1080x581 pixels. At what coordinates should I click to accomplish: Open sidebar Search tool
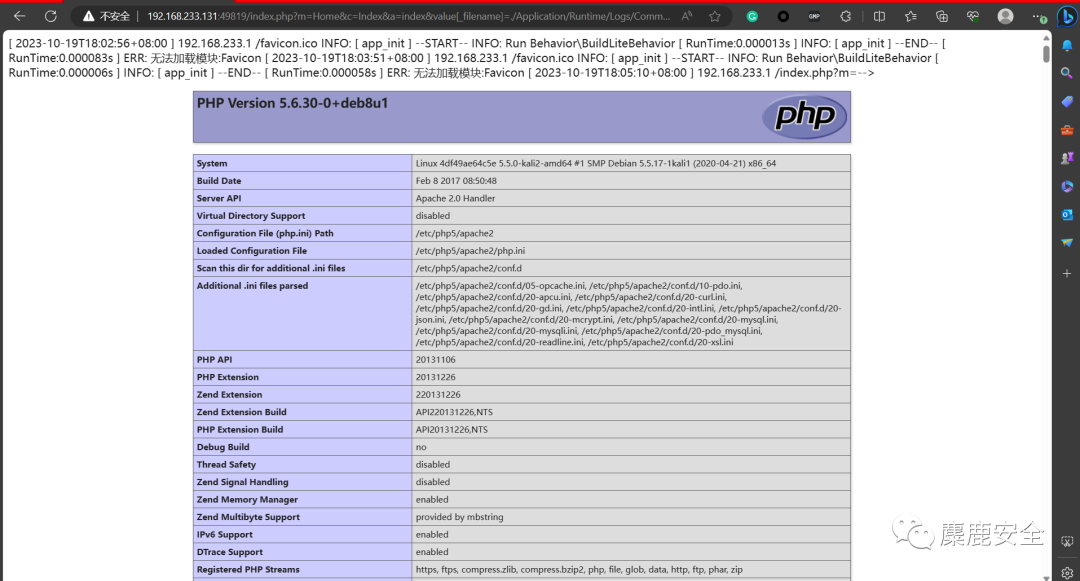point(1067,73)
